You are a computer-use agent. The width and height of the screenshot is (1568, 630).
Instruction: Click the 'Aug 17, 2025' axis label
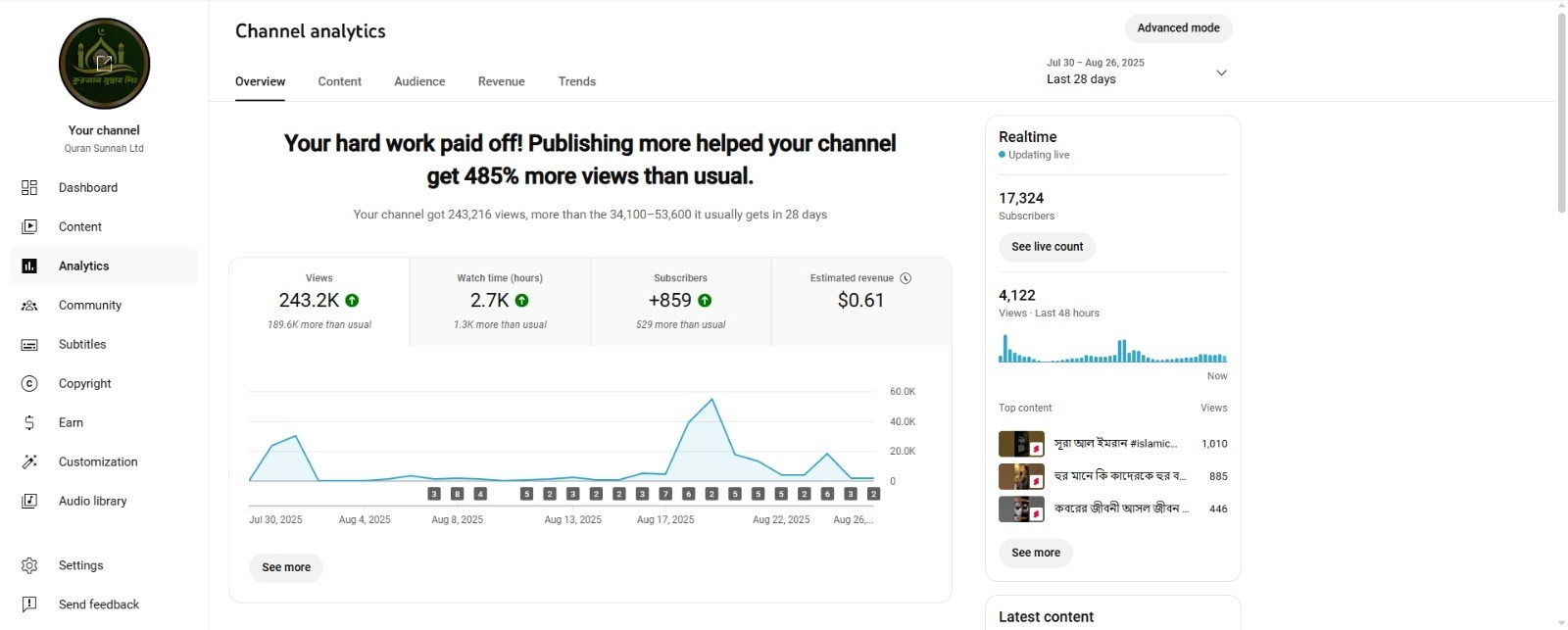(665, 520)
